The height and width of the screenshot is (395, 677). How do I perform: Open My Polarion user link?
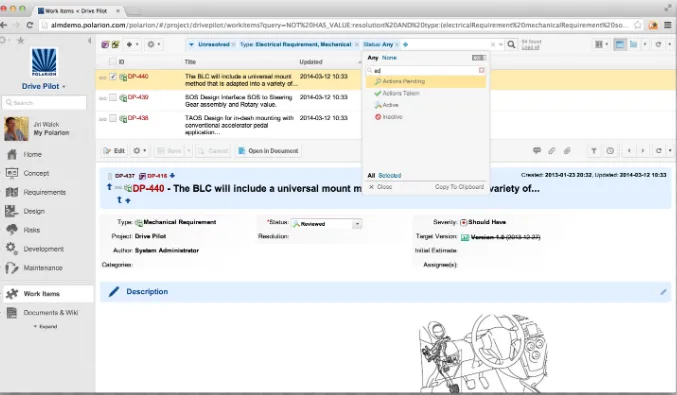coord(51,133)
